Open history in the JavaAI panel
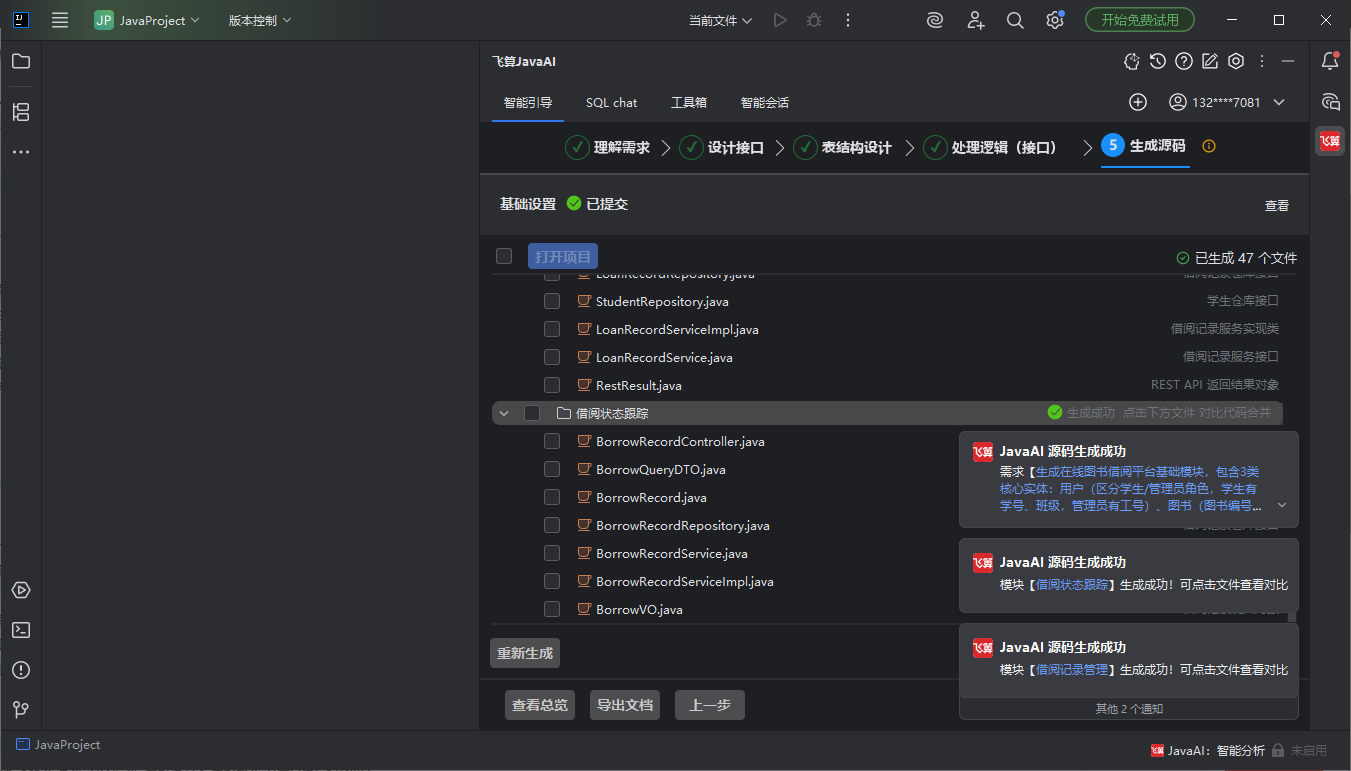1351x771 pixels. [x=1158, y=61]
